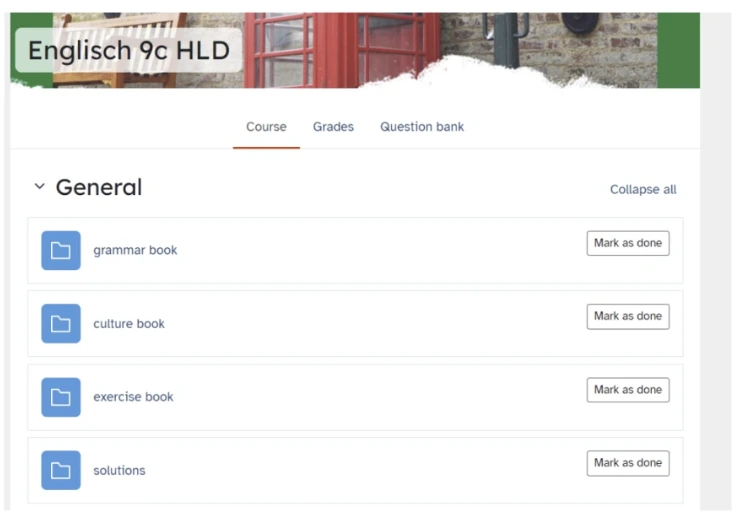
Task: Mark exercise book as done
Action: coord(628,390)
